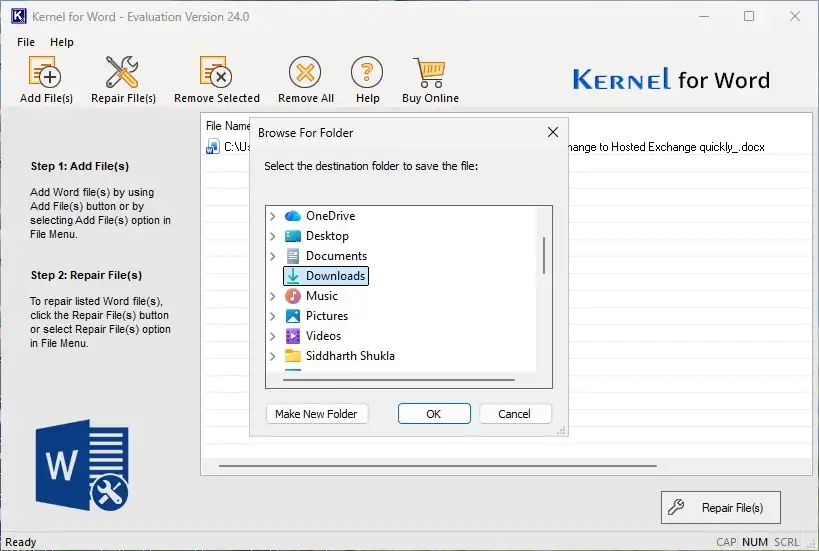Select the OneDrive folder label
Viewport: 819px width, 551px height.
(330, 216)
